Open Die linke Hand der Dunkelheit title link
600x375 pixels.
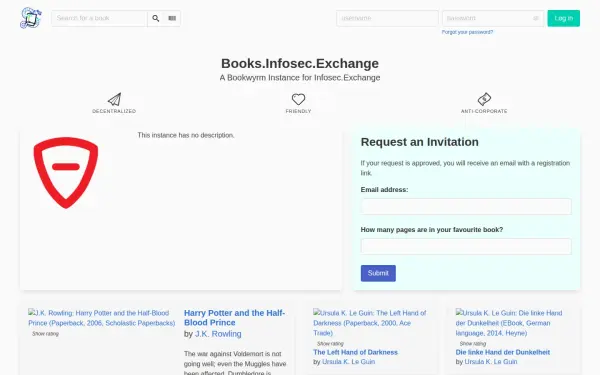503,352
